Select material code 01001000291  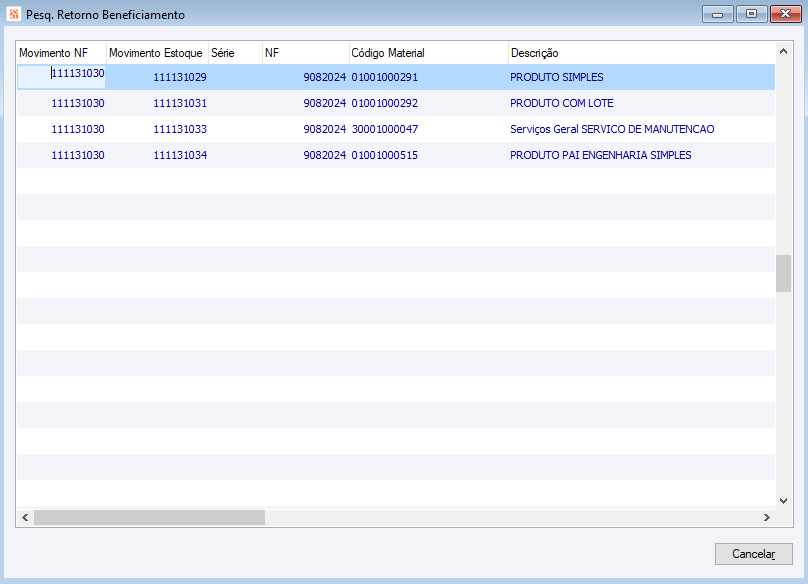[384, 77]
